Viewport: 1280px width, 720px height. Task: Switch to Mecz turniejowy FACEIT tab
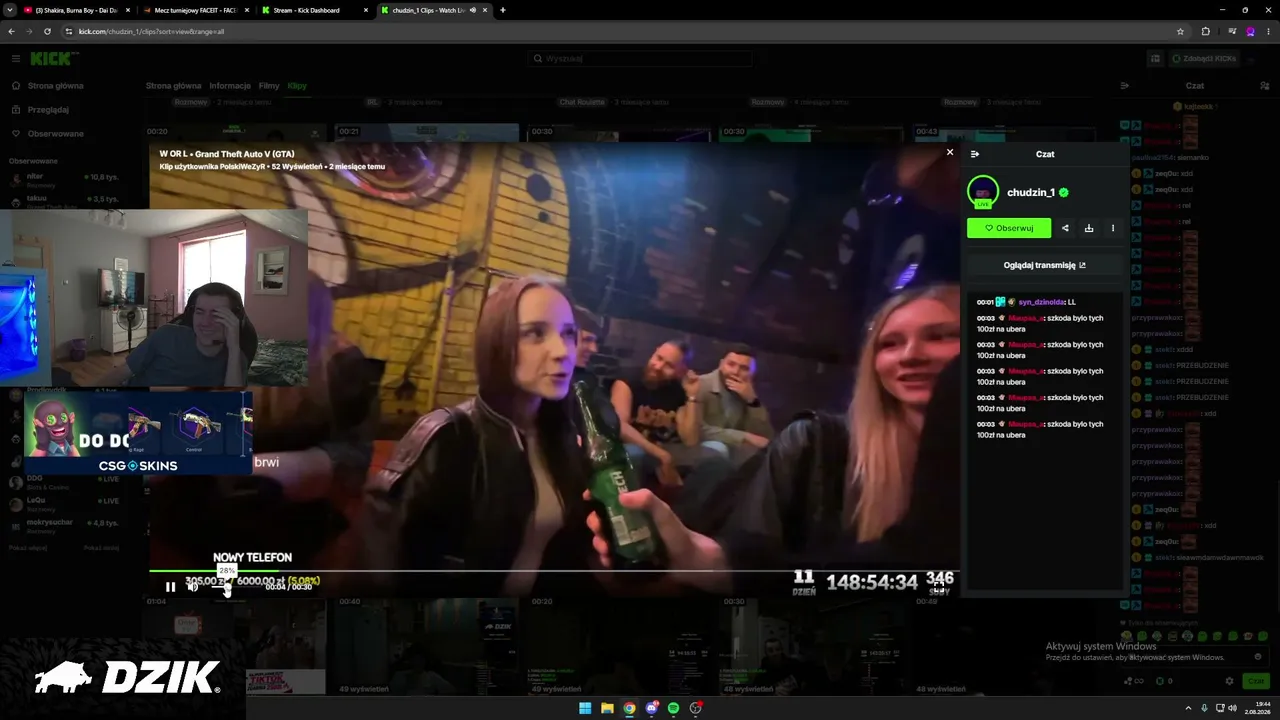click(195, 10)
